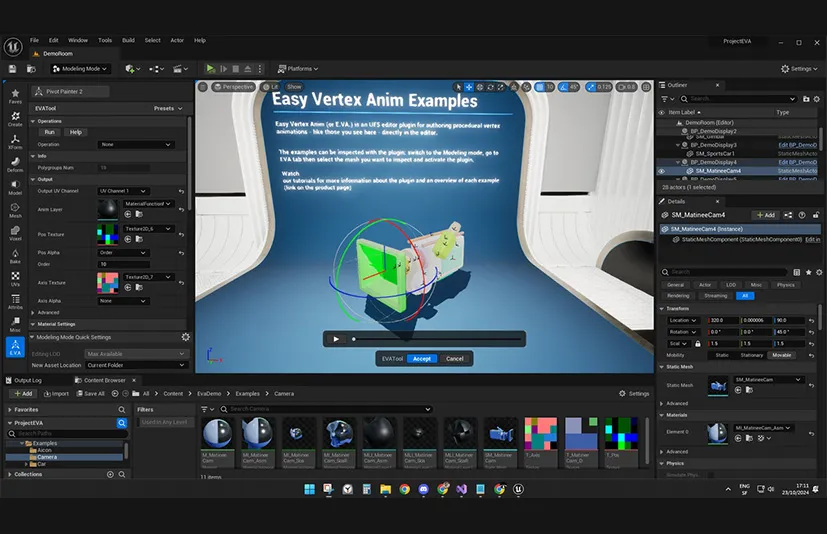Screen dimensions: 827x534
Task: Toggle visibility of SM_MatineeCam4 in Outliner
Action: click(661, 171)
